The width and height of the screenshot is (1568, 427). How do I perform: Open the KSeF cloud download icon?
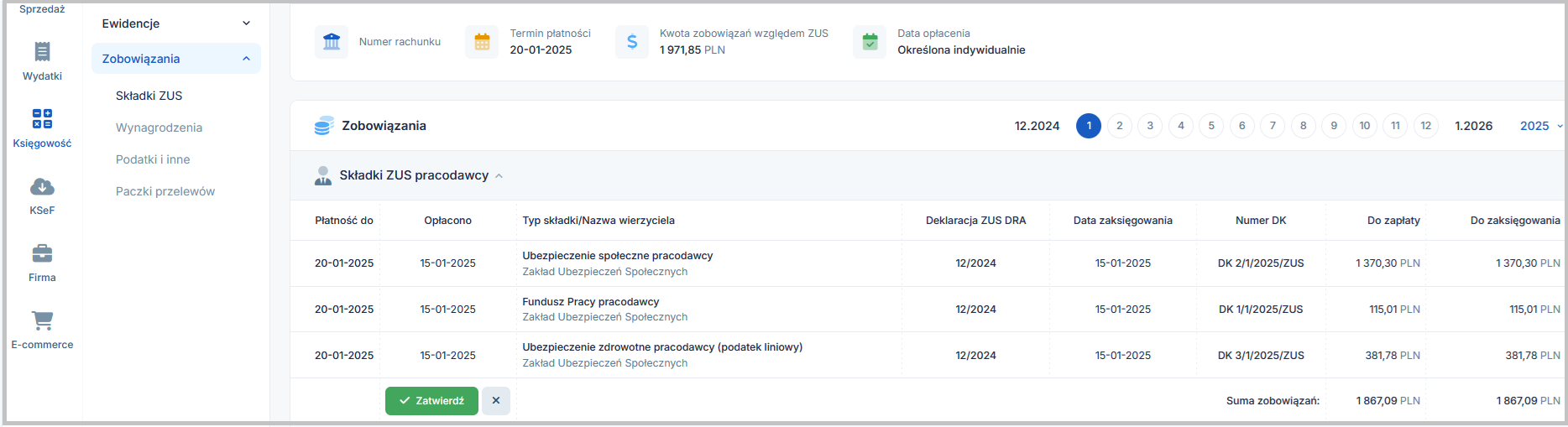[42, 186]
